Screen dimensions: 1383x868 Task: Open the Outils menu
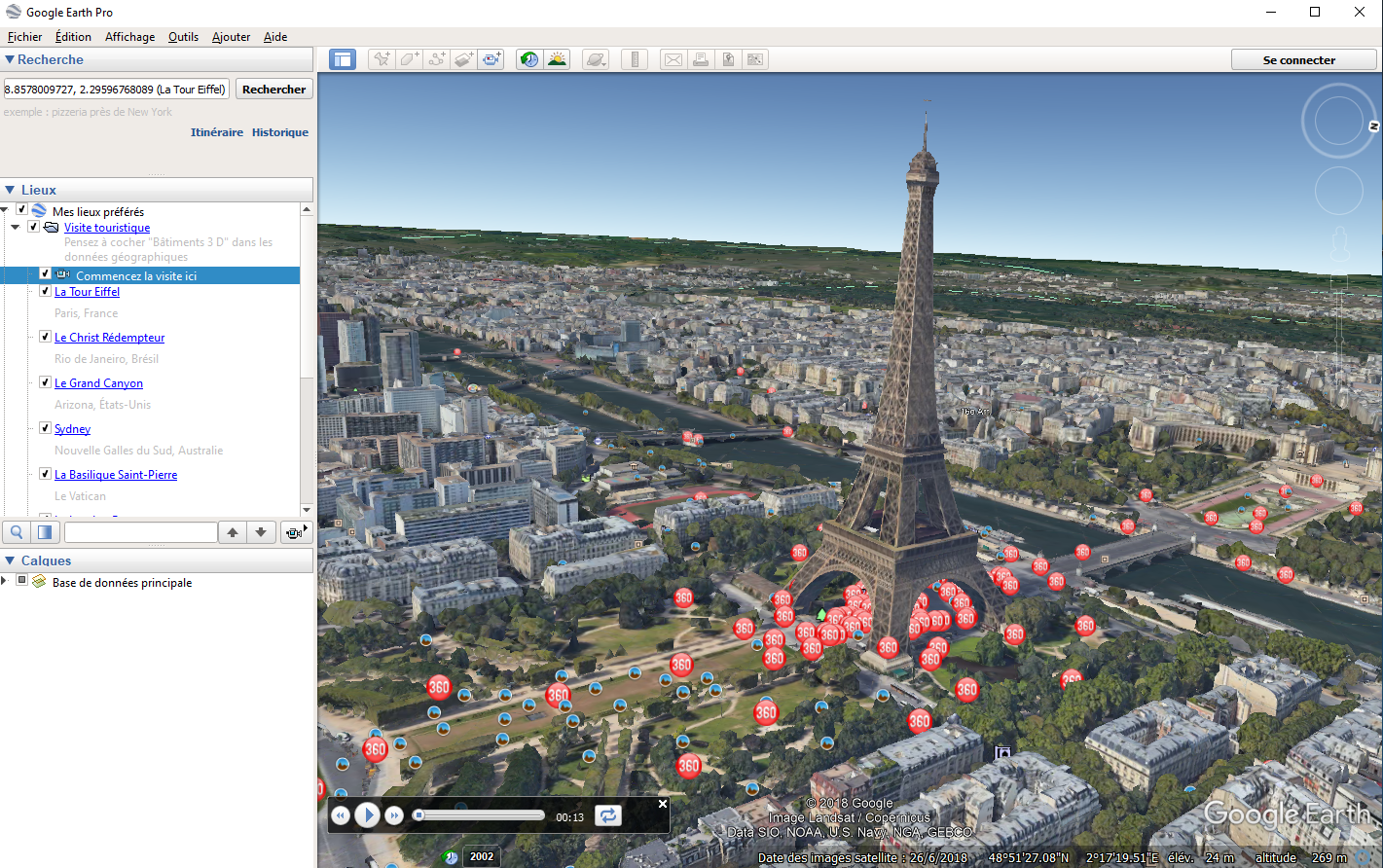(183, 37)
